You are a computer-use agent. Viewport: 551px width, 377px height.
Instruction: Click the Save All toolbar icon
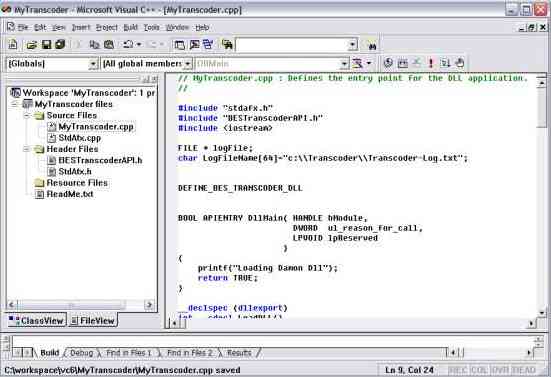(x=60, y=44)
